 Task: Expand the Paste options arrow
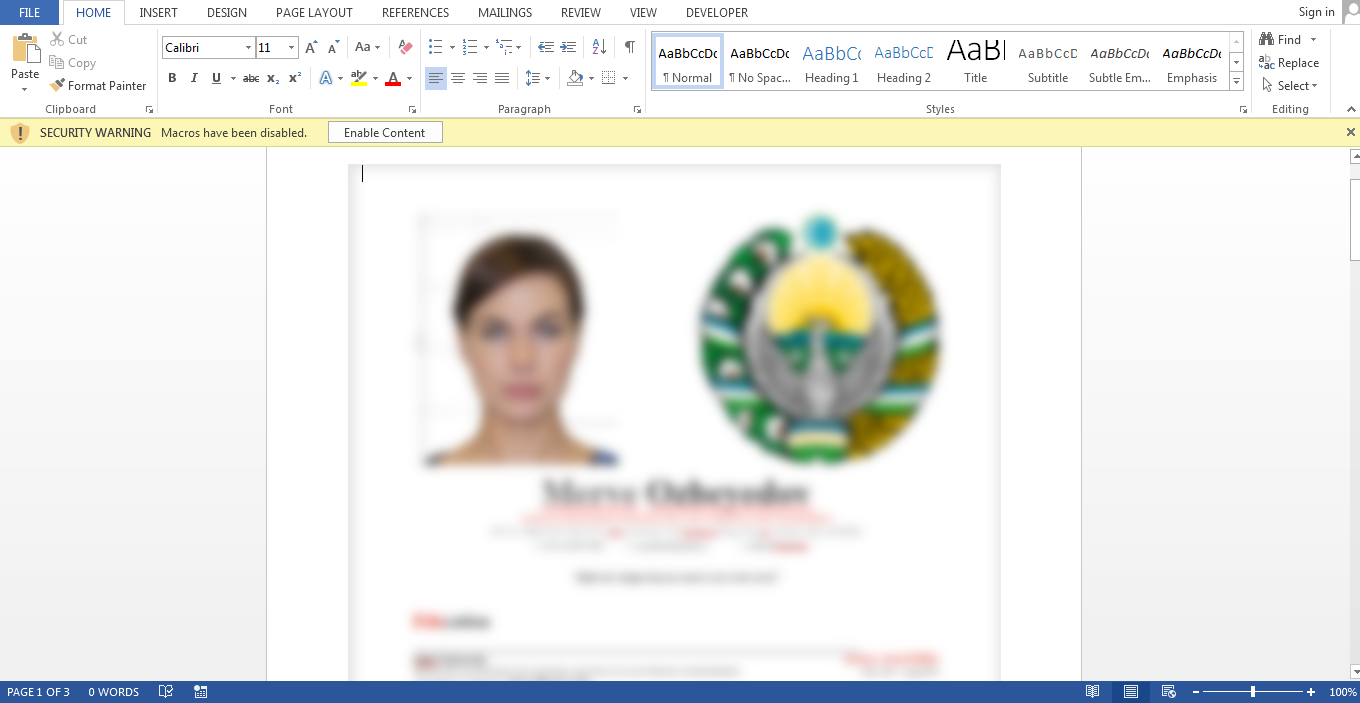point(25,89)
